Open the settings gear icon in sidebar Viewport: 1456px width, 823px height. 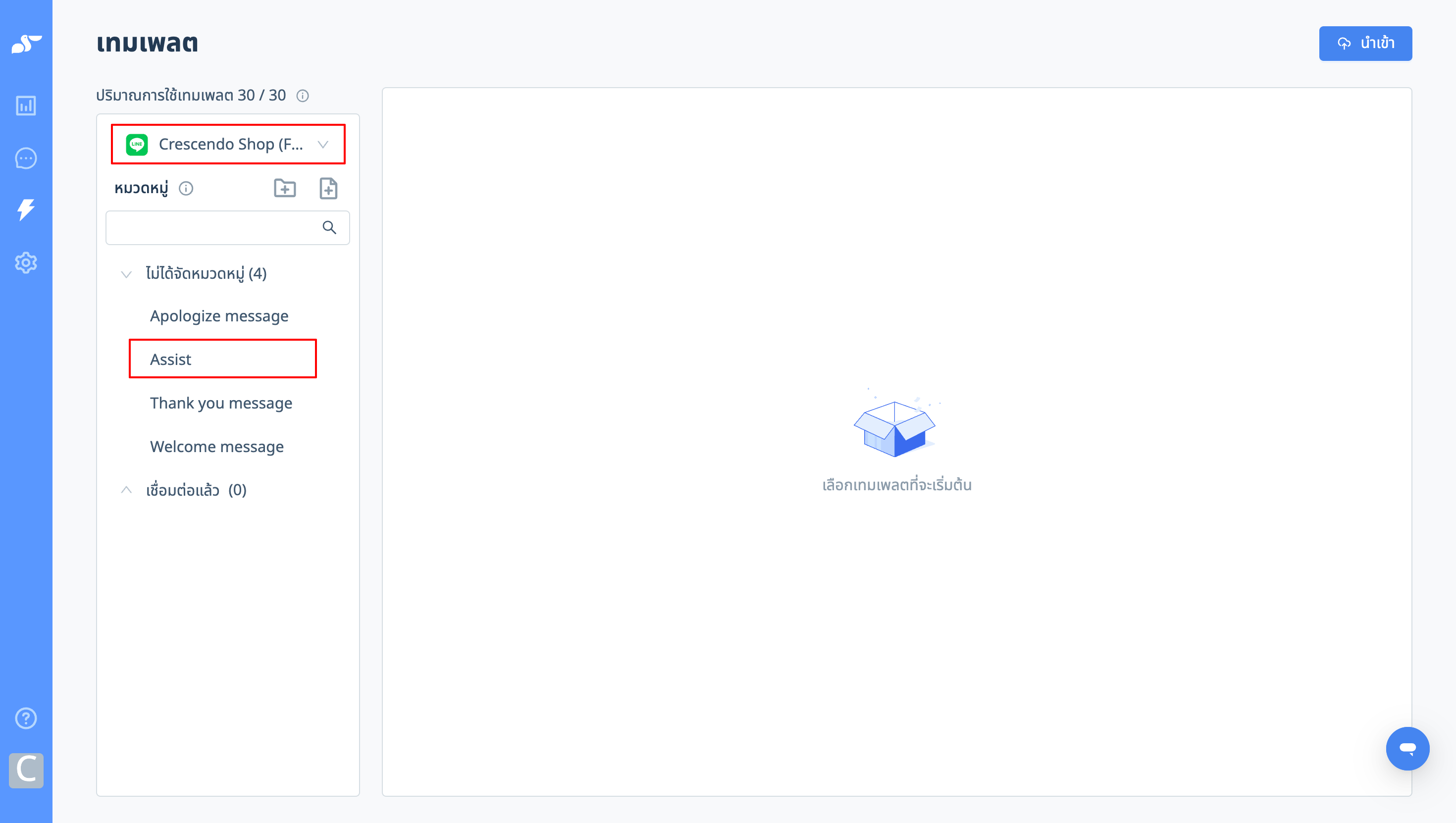pos(26,262)
